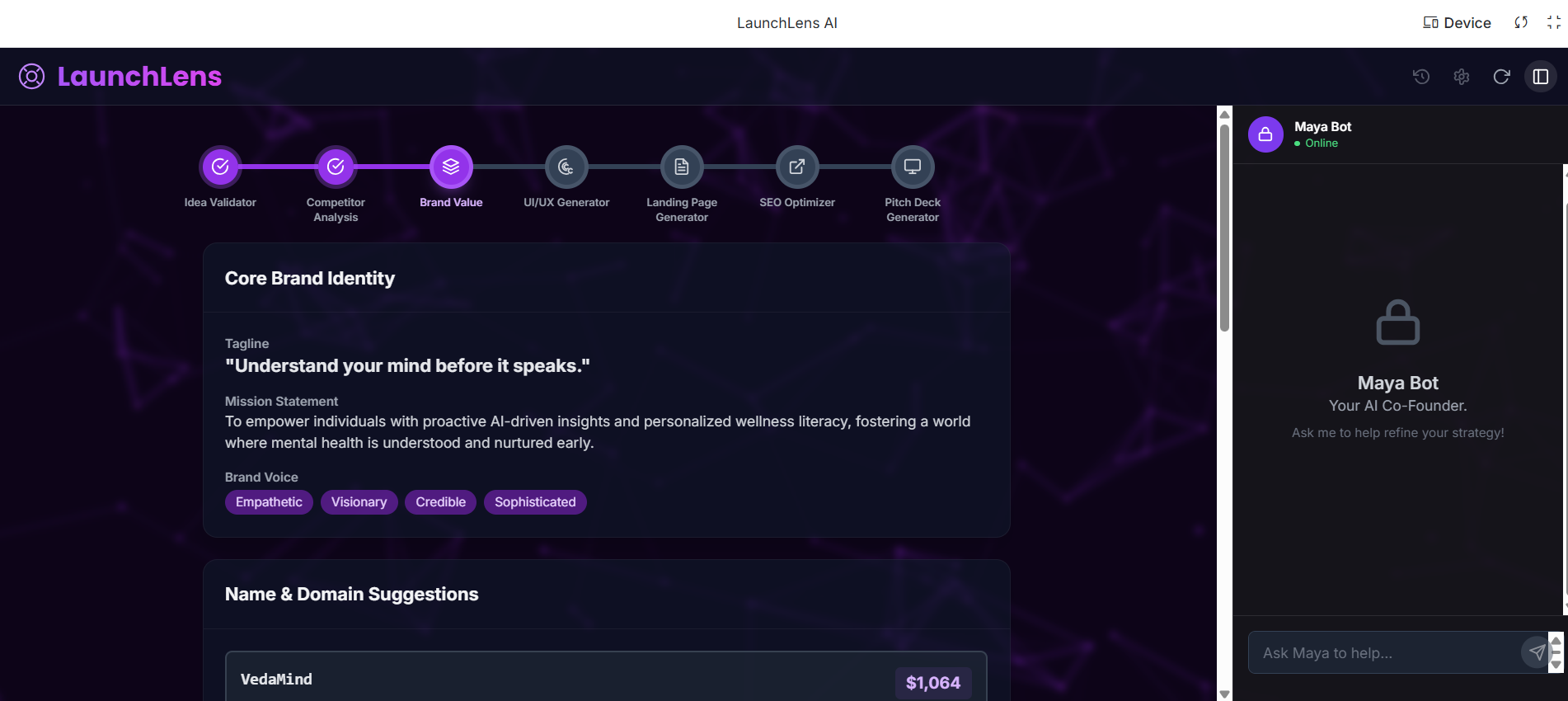Image resolution: width=1568 pixels, height=701 pixels.
Task: Click the Core Brand Identity heading
Action: point(310,279)
